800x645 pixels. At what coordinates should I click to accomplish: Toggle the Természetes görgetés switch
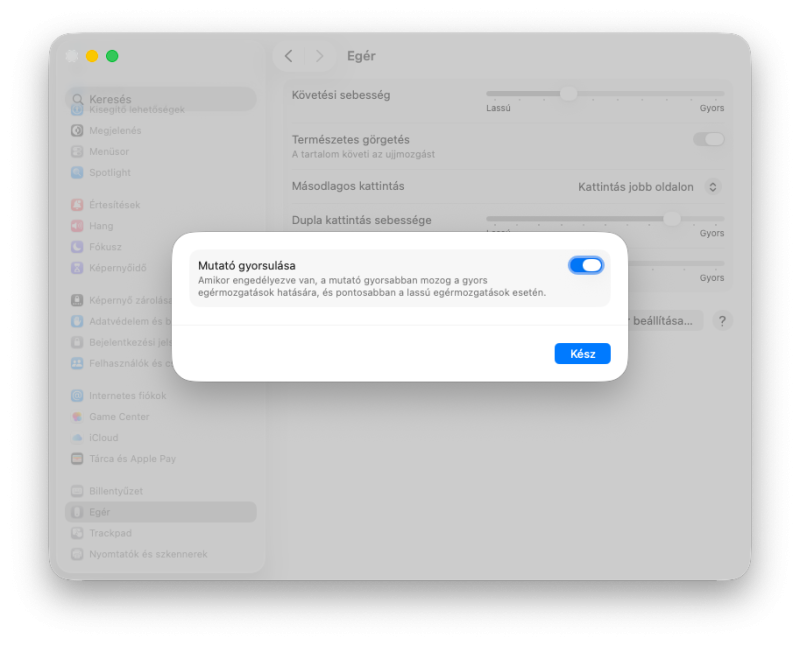click(709, 139)
